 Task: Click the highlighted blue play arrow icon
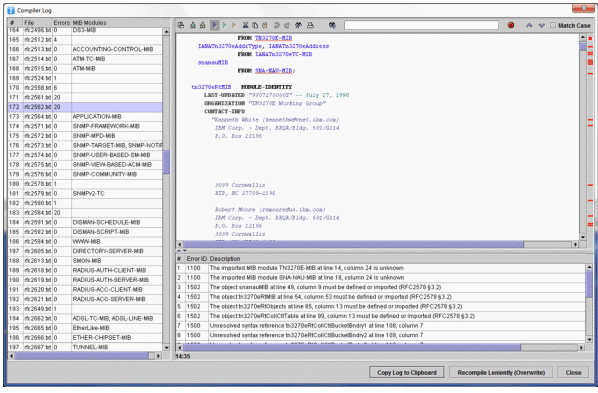[x=214, y=25]
